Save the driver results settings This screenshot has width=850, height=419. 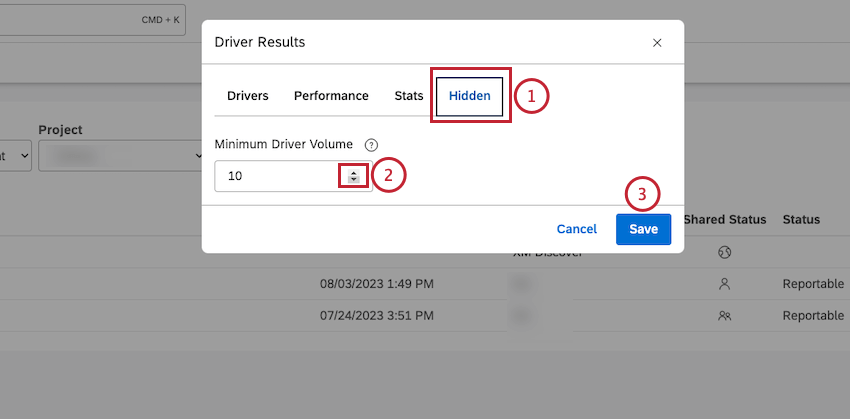click(643, 229)
